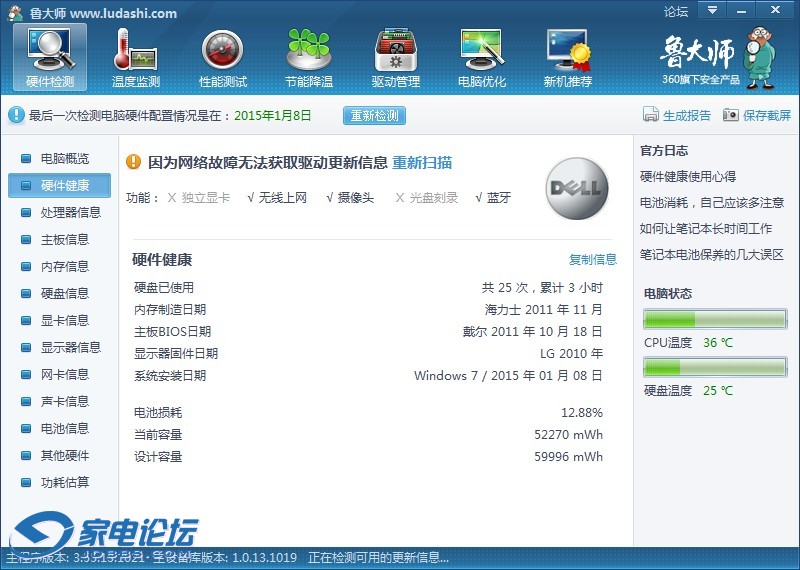Open the 如何让笔记本长时间工作 article
The image size is (800, 570).
coord(706,229)
